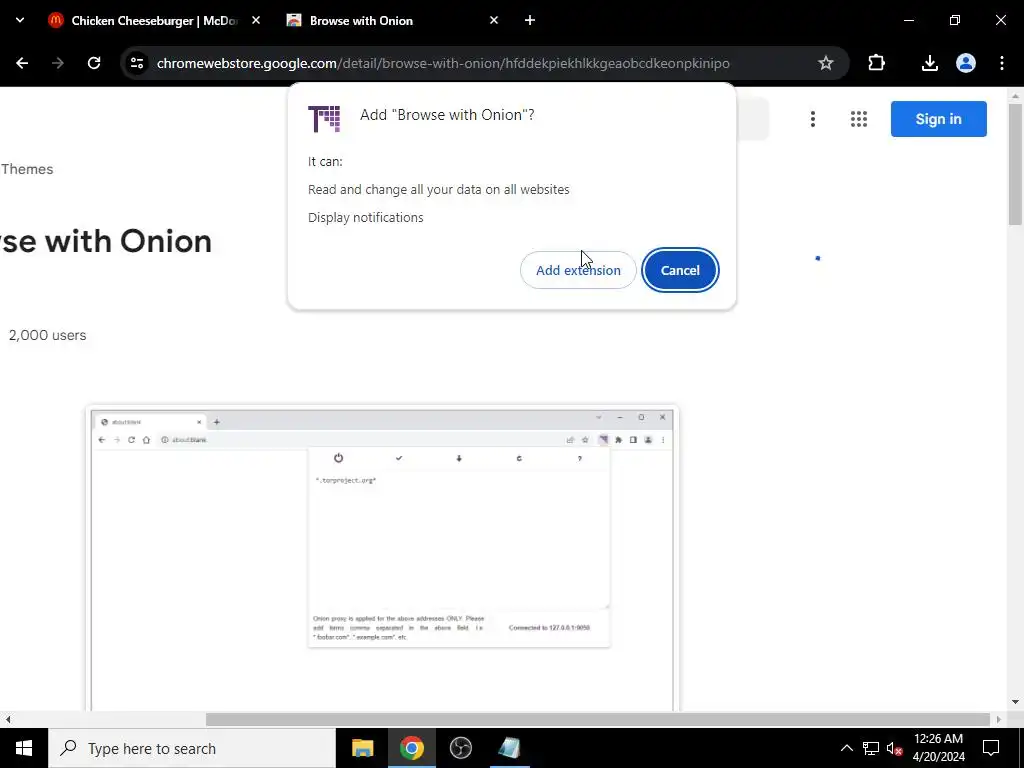Viewport: 1024px width, 768px height.
Task: Open the Themes navigation link
Action: tap(27, 169)
